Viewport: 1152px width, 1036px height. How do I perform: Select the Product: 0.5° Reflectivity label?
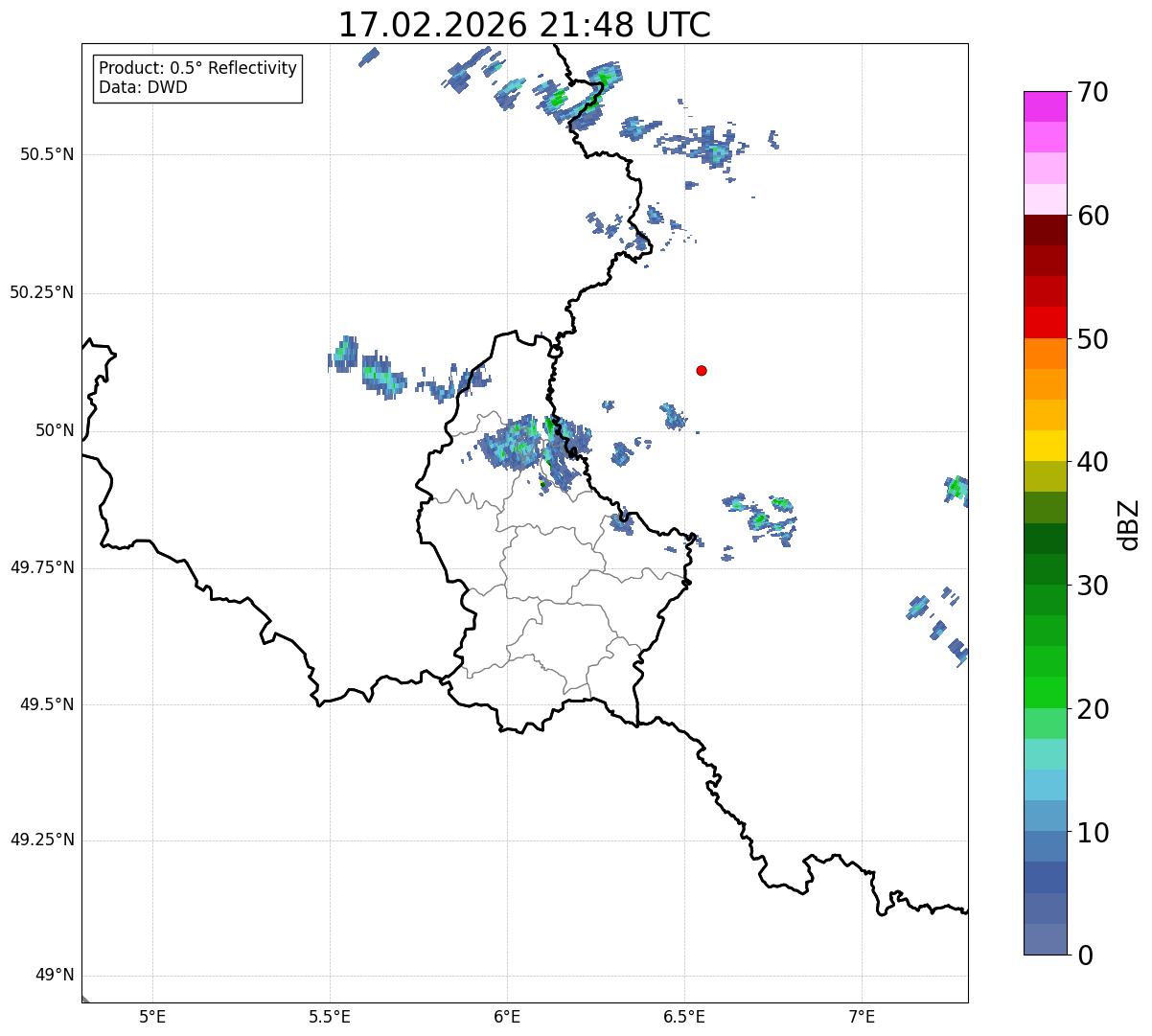tap(197, 69)
